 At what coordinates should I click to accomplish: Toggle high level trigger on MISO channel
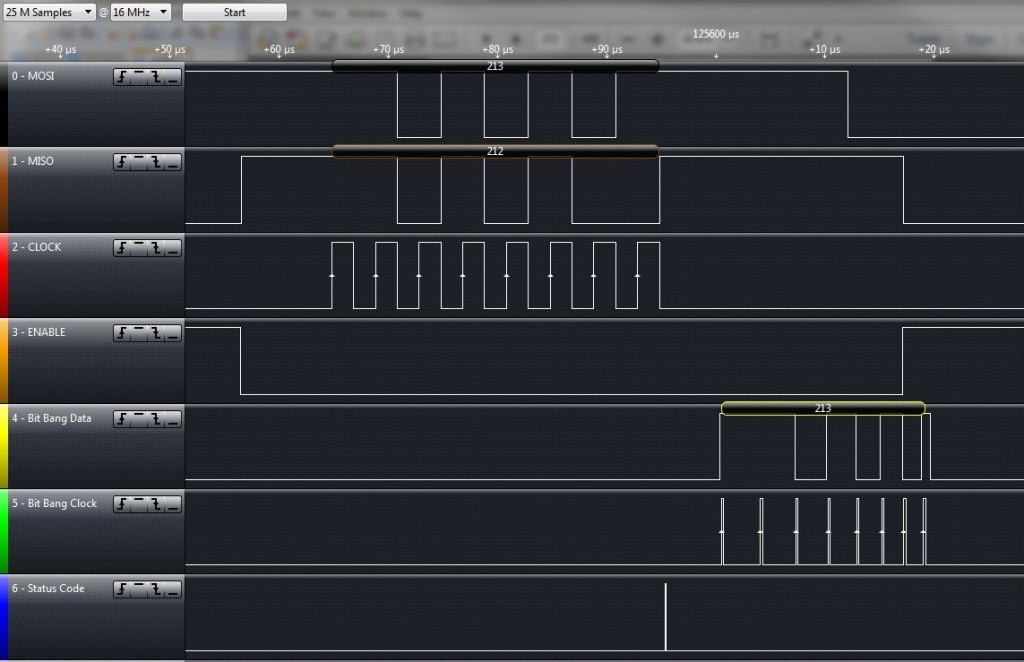[139, 163]
